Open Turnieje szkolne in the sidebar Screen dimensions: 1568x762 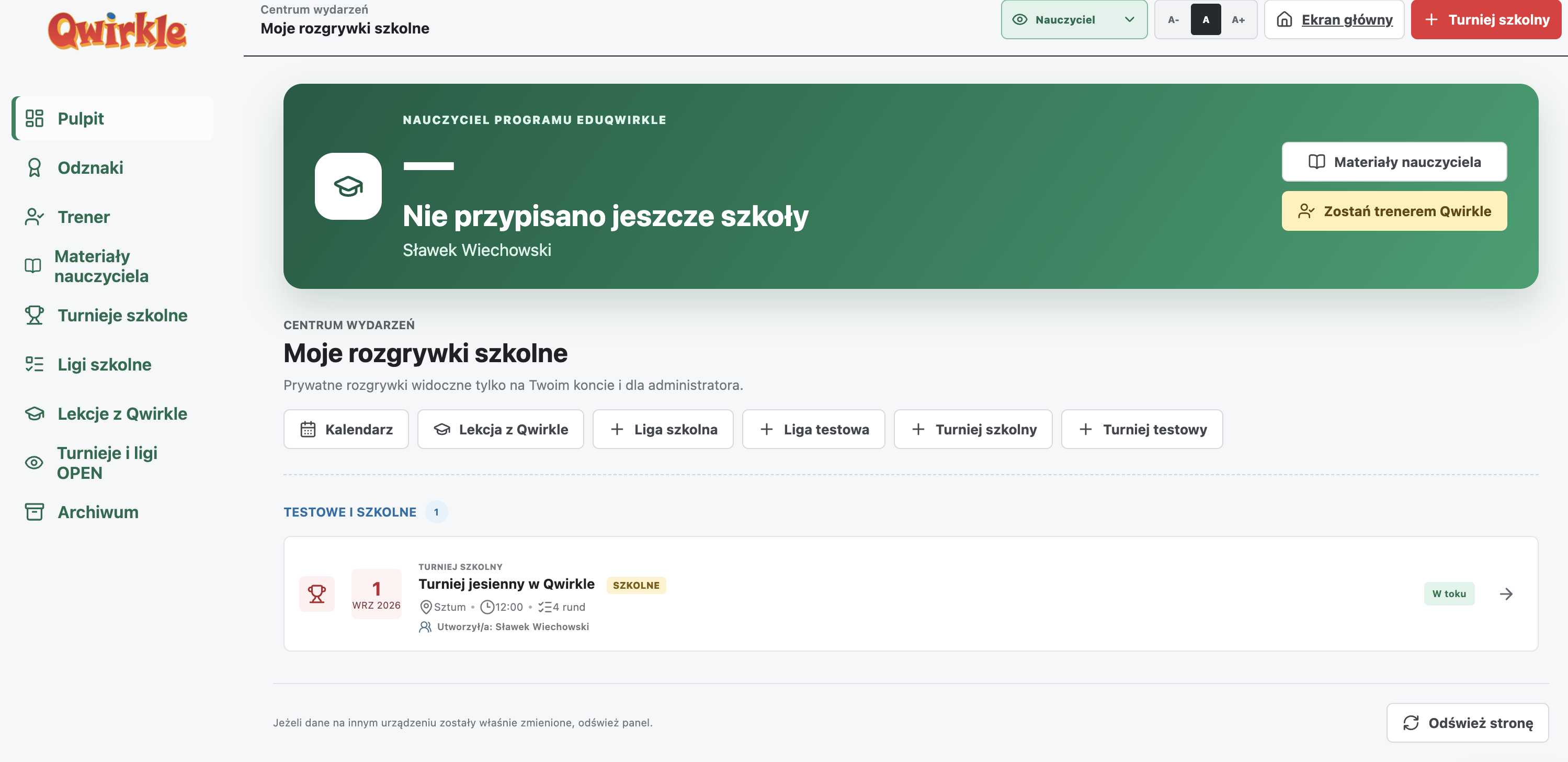[x=112, y=315]
